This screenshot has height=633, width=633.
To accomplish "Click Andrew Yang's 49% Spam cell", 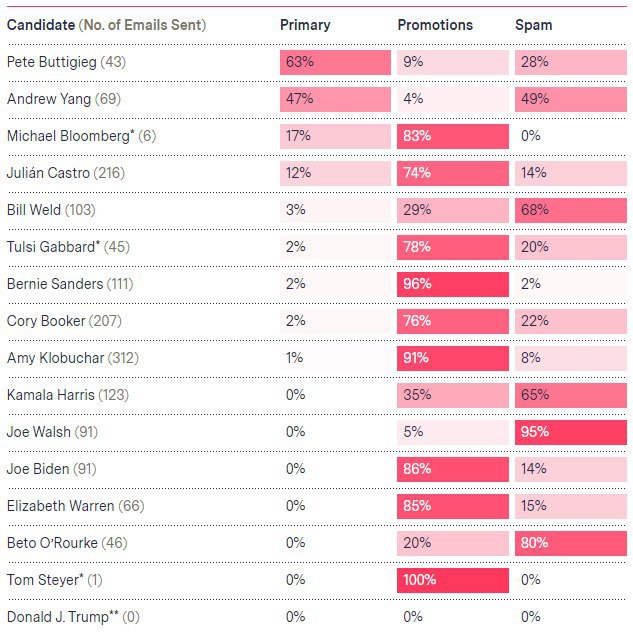I will tap(570, 99).
